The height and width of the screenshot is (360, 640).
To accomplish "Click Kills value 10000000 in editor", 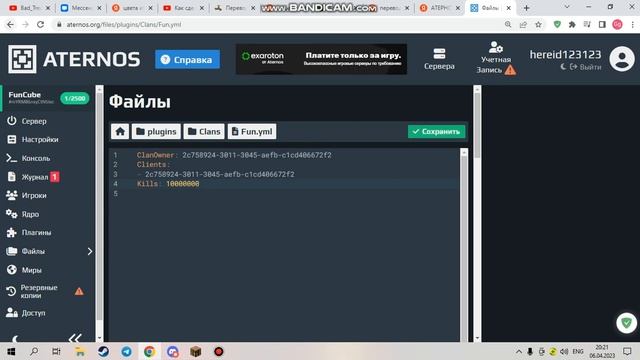I will tap(182, 184).
